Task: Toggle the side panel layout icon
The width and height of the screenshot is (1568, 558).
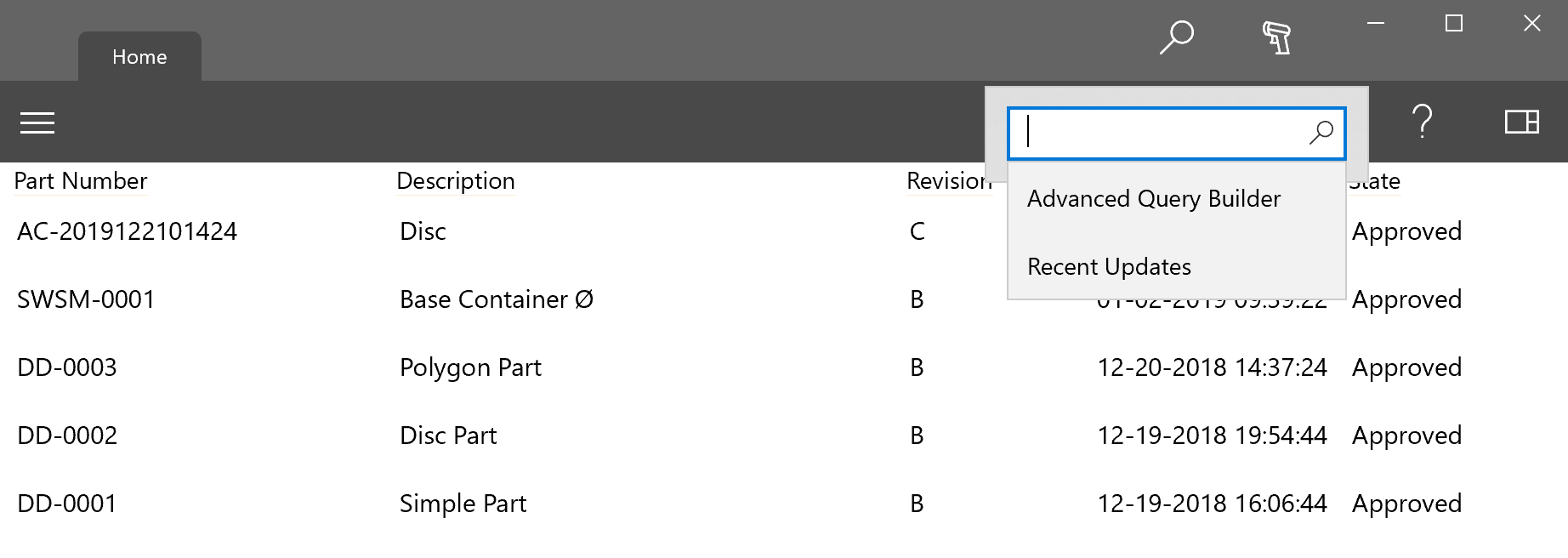Action: coord(1522,122)
